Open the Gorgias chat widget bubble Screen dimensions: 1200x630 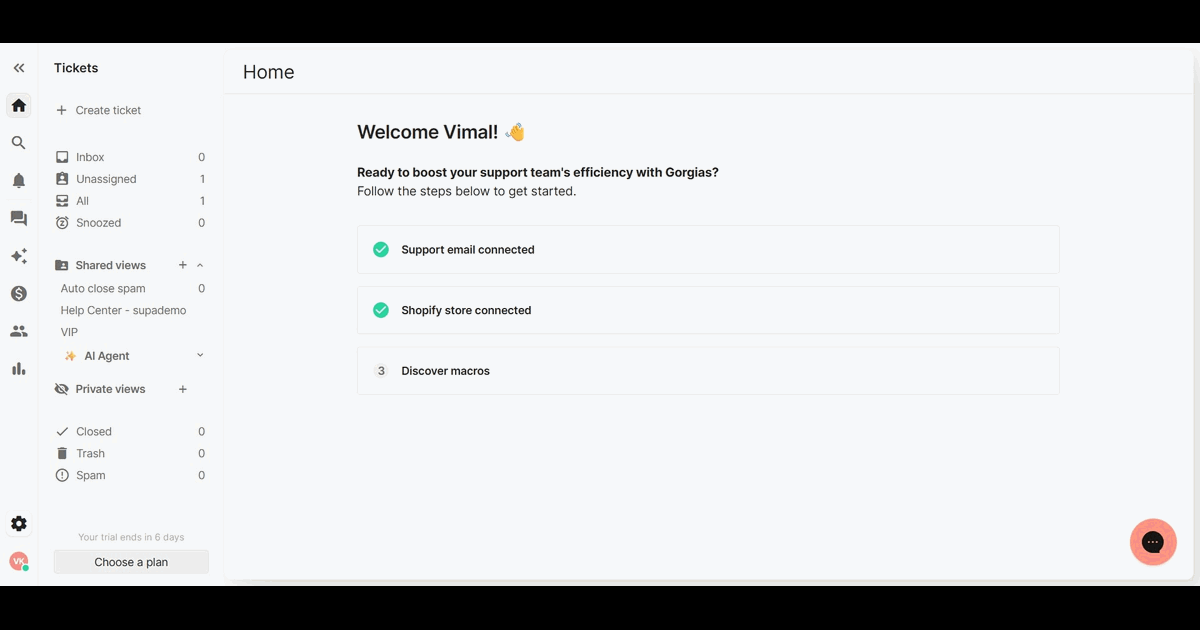[1153, 542]
